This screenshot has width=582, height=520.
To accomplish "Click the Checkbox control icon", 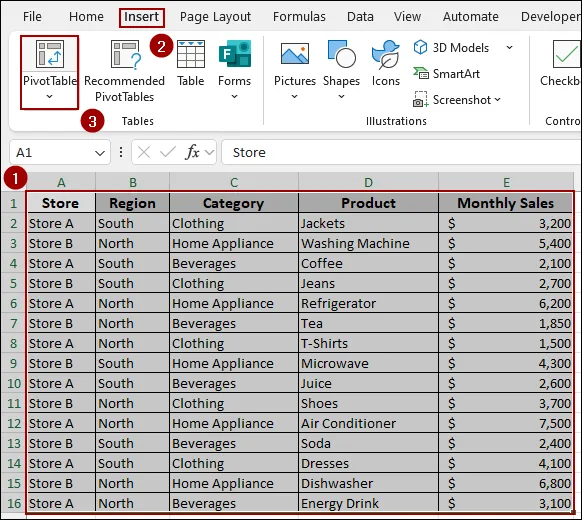I will 567,54.
